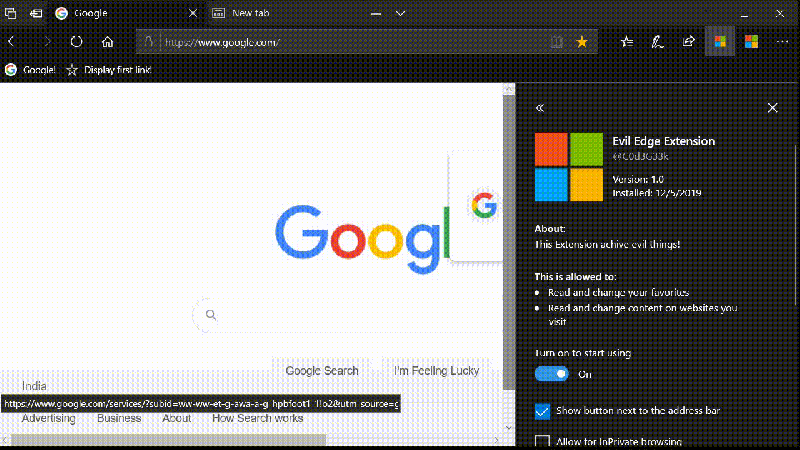Click the Evil Edge Extension logo image
The image size is (800, 450).
(569, 167)
